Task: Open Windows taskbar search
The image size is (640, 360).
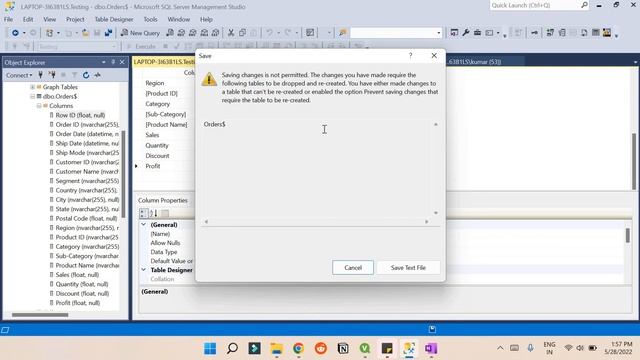Action: (232, 349)
